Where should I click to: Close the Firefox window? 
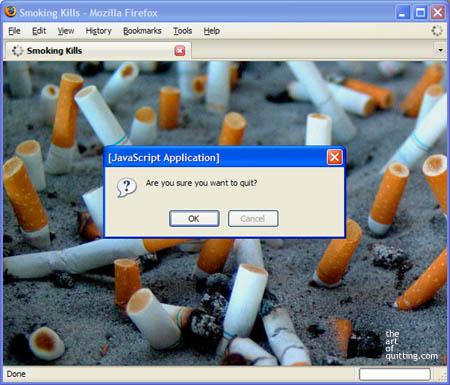coord(438,13)
